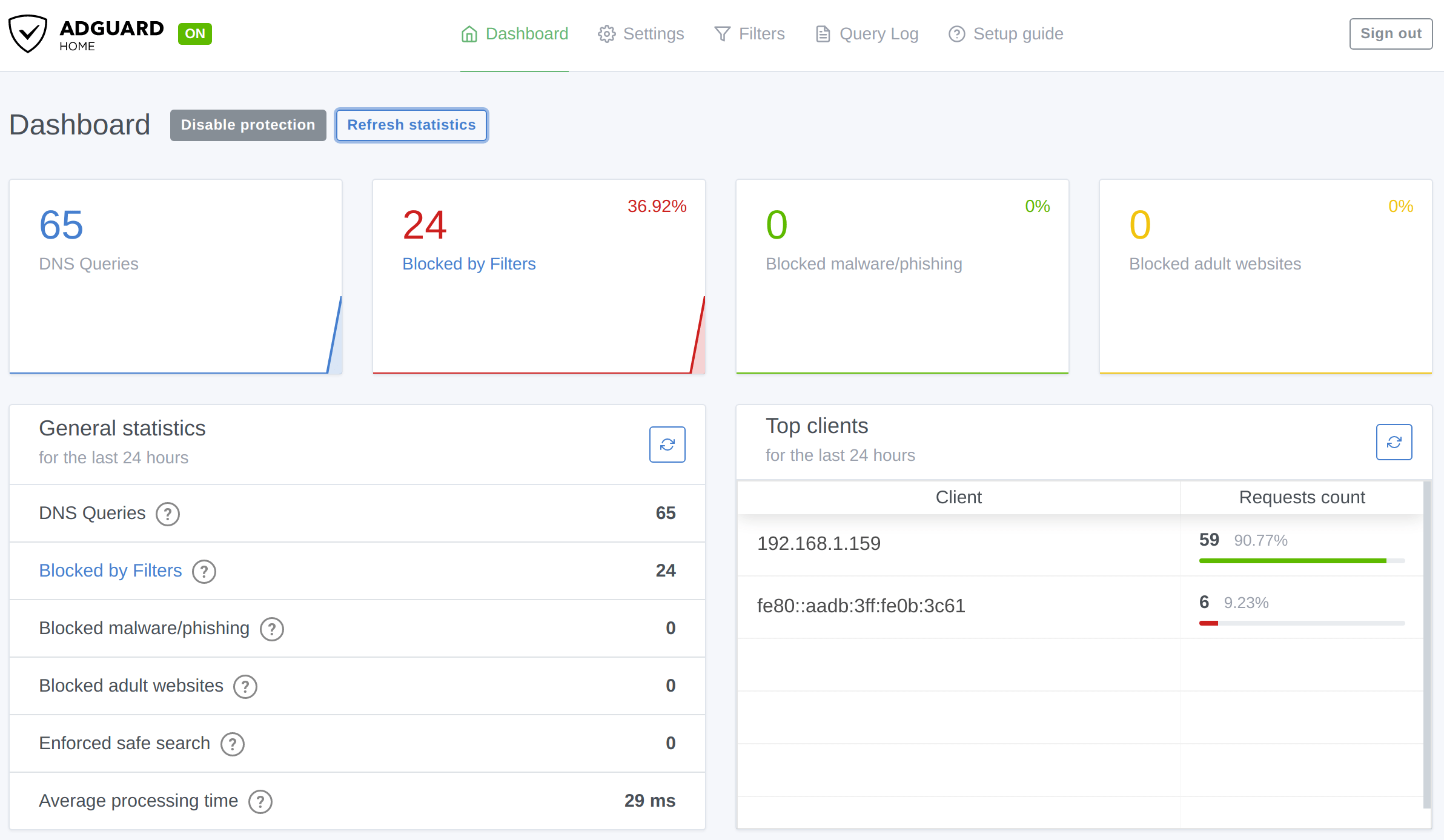Viewport: 1444px width, 840px height.
Task: Open the Dashboard tab
Action: (x=514, y=34)
